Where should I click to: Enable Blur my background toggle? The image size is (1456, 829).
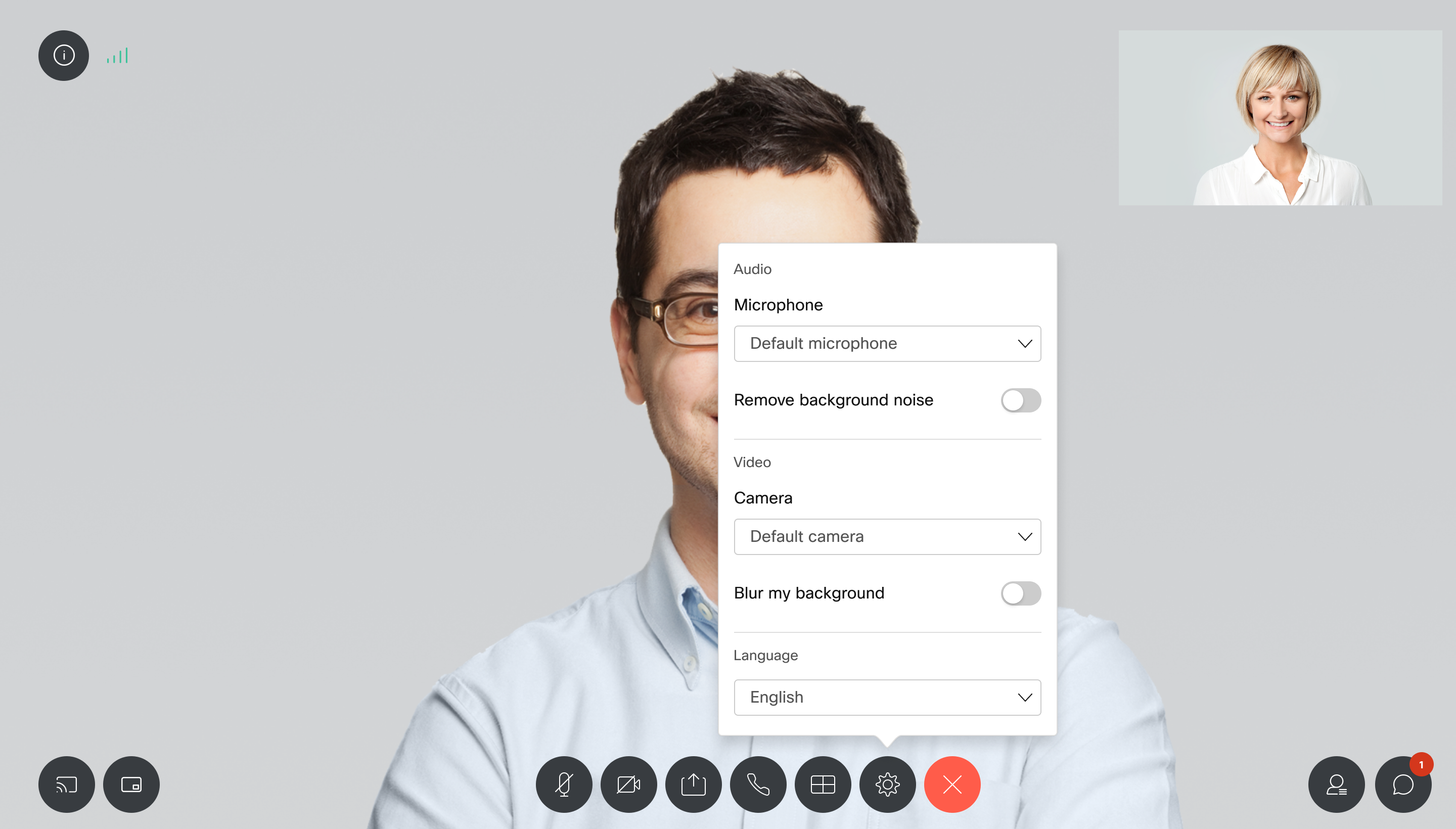[x=1020, y=592]
